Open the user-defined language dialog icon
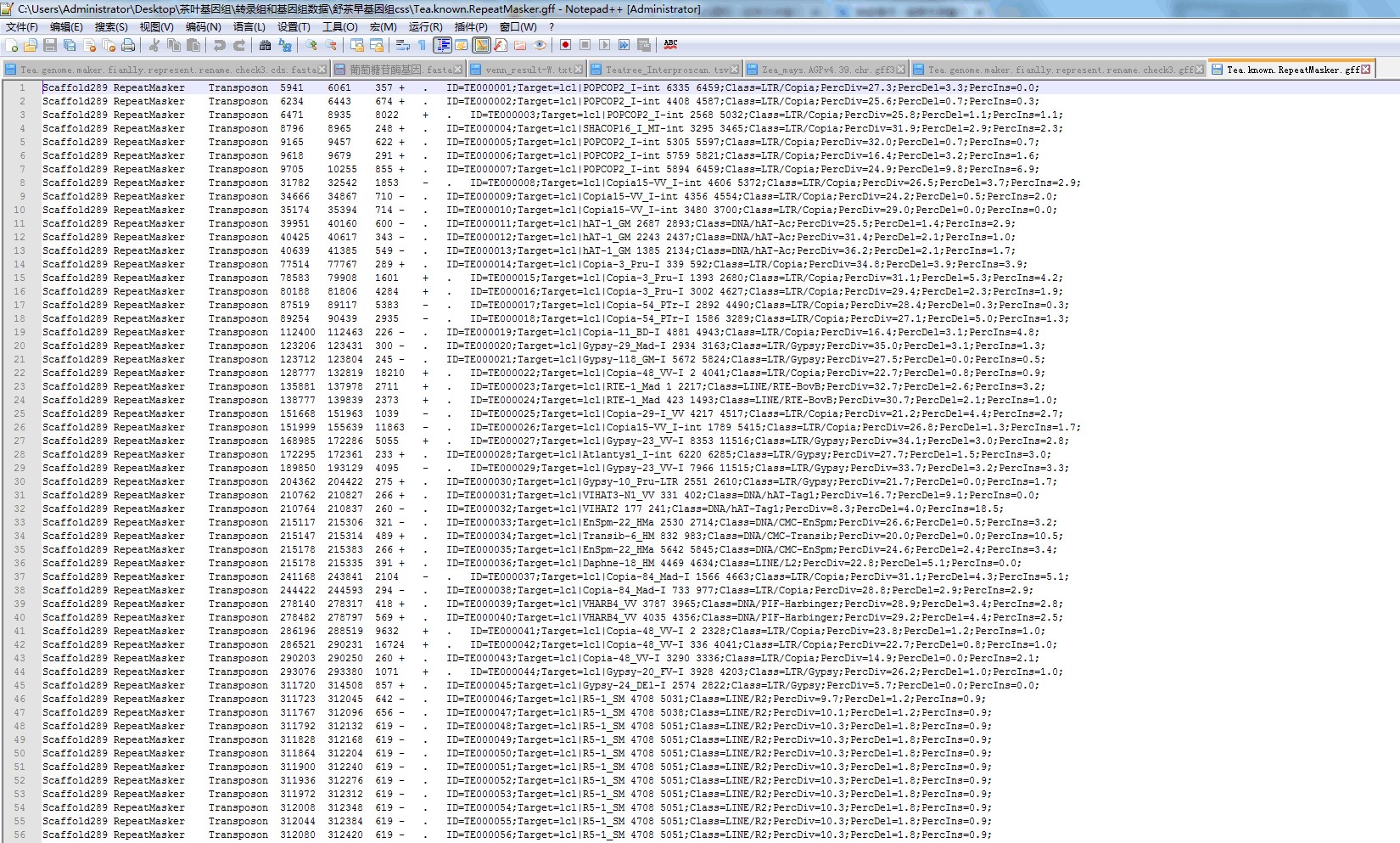This screenshot has width=1400, height=843. tap(461, 45)
